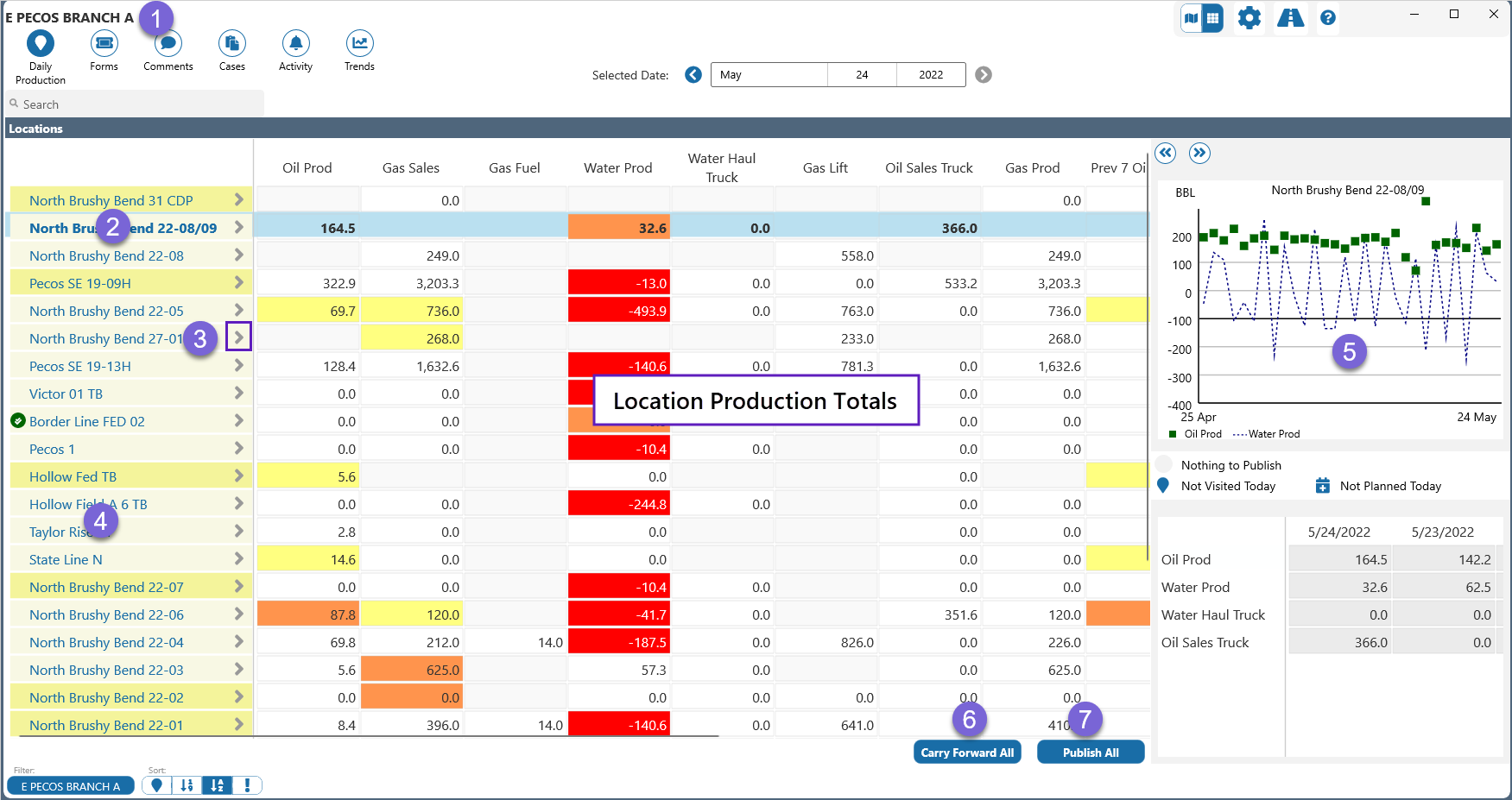Select the Border Line FED 02 location
1512x800 pixels.
click(86, 422)
